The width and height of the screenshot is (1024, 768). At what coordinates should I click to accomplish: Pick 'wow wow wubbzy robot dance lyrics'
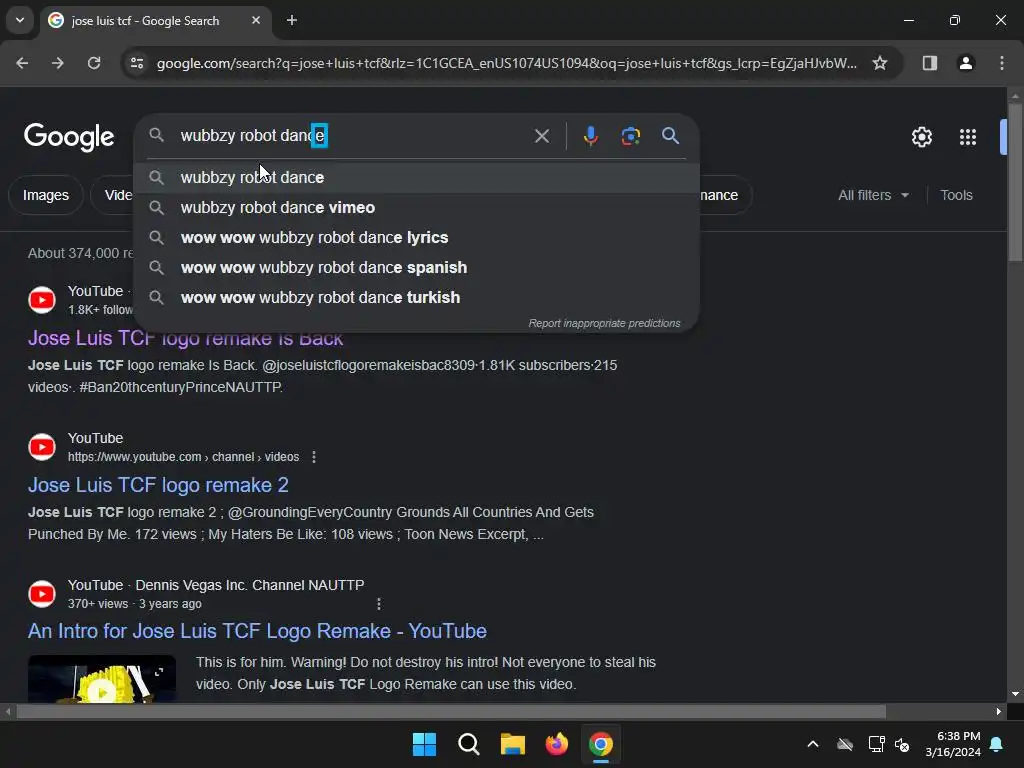click(x=417, y=238)
